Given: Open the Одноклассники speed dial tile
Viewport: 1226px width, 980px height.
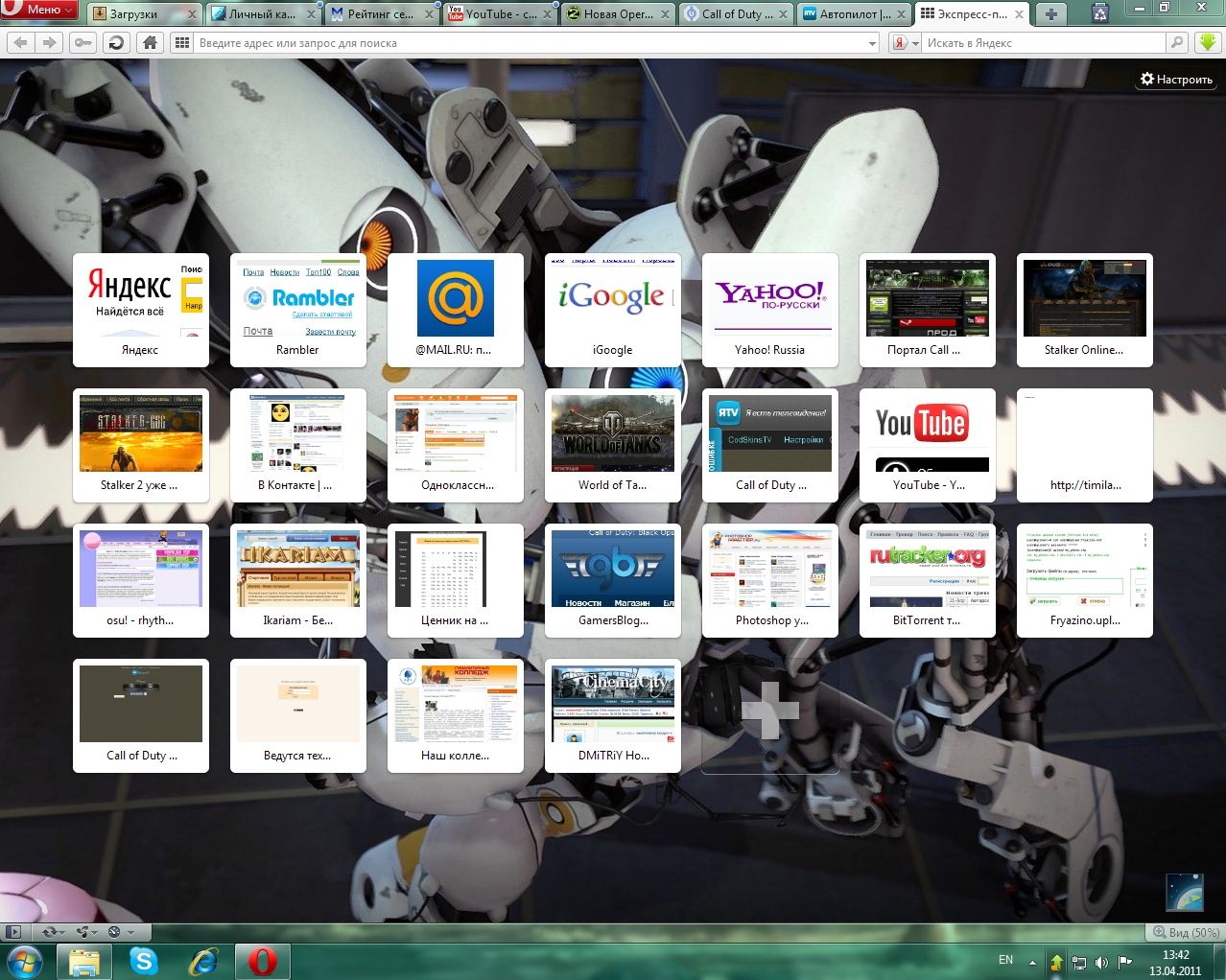Looking at the screenshot, I should [x=456, y=445].
